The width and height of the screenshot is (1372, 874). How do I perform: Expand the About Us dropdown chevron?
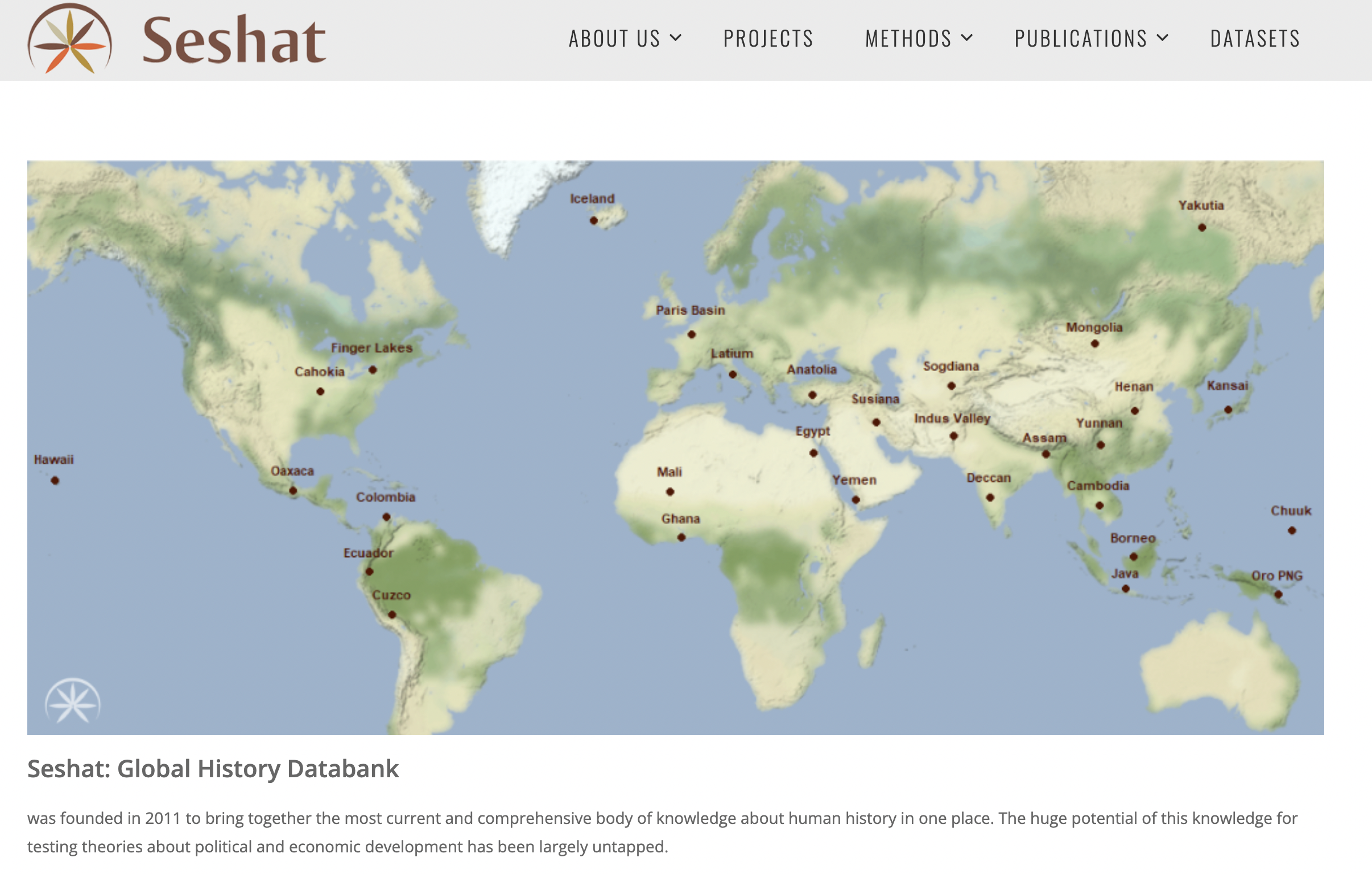pos(676,38)
